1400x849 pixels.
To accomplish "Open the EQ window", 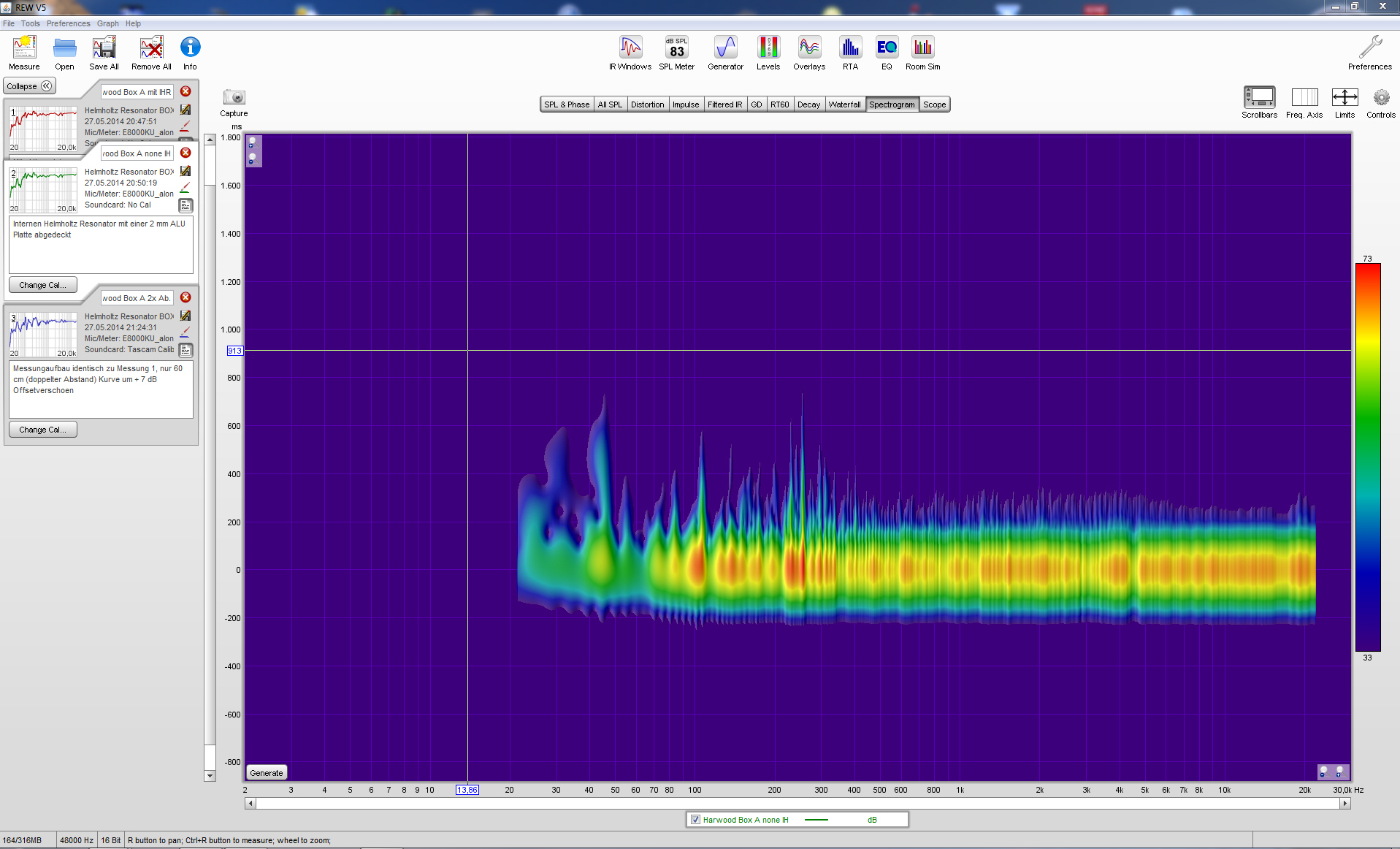I will tap(887, 53).
